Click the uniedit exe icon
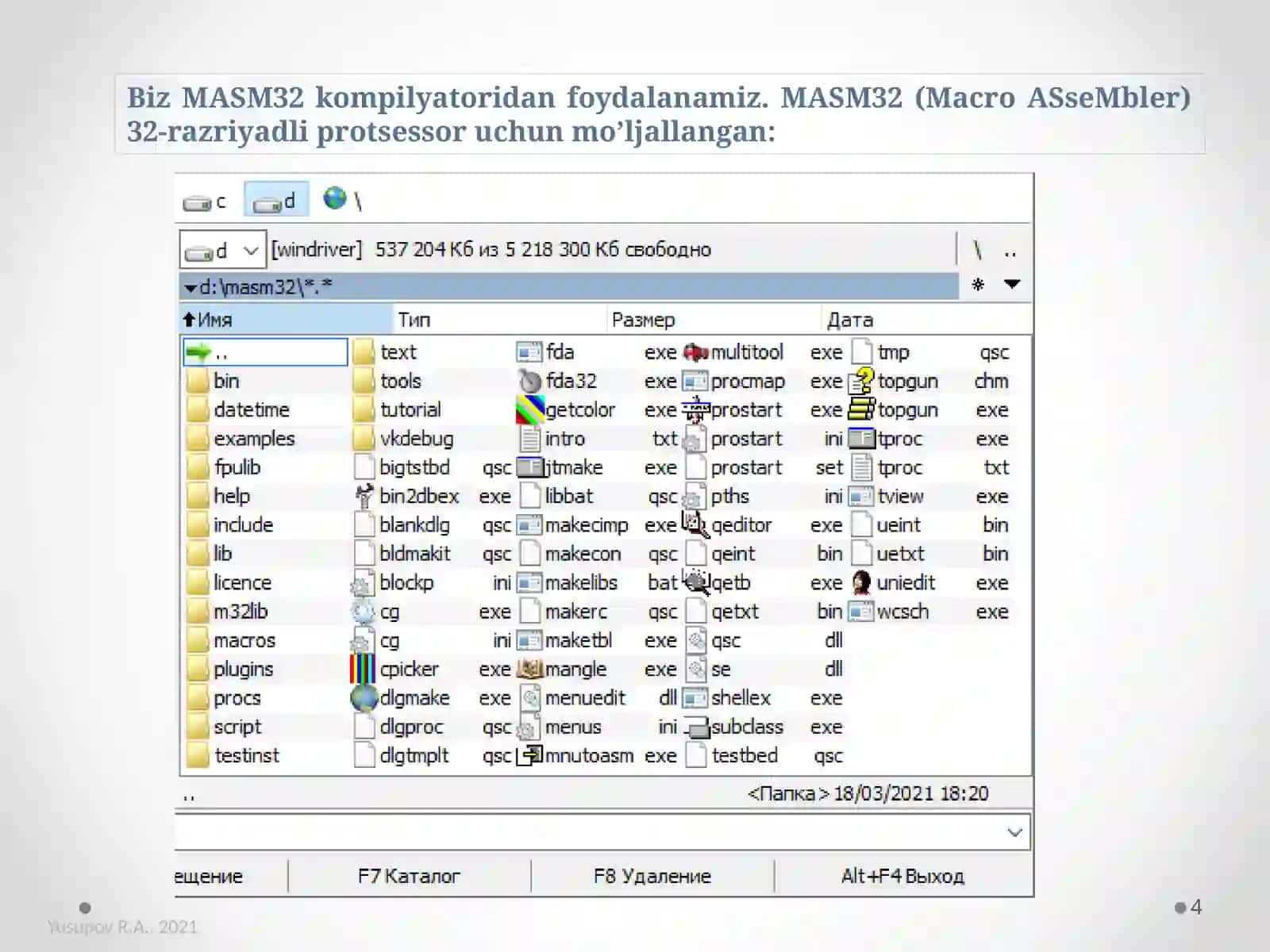The width and height of the screenshot is (1270, 952). [x=861, y=583]
